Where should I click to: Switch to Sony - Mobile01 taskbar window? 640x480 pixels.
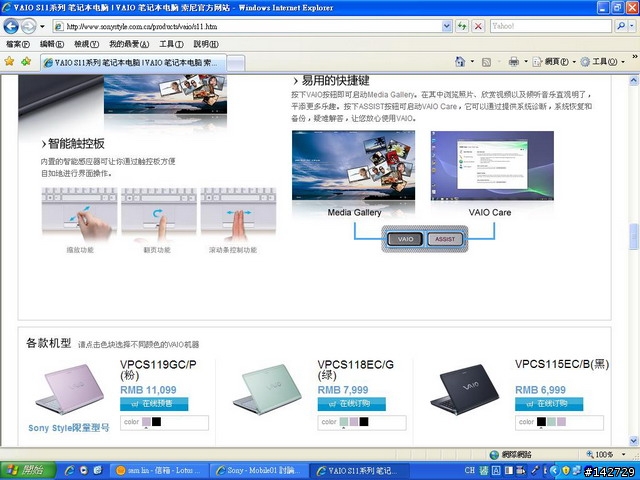coord(259,471)
